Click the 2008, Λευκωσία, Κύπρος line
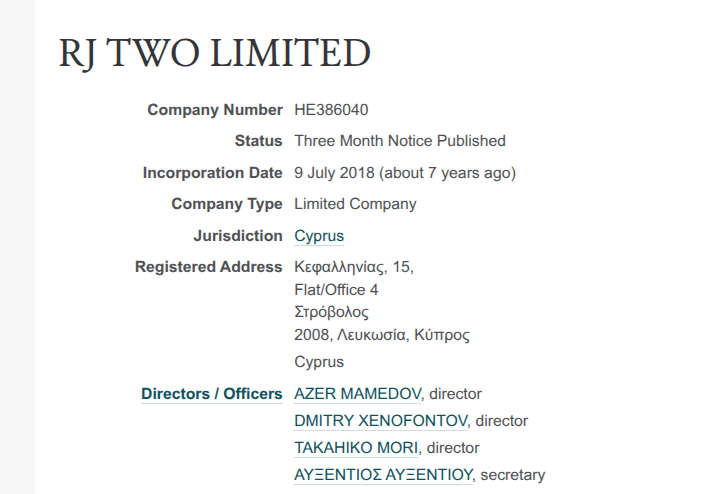This screenshot has height=494, width=724. pos(381,335)
